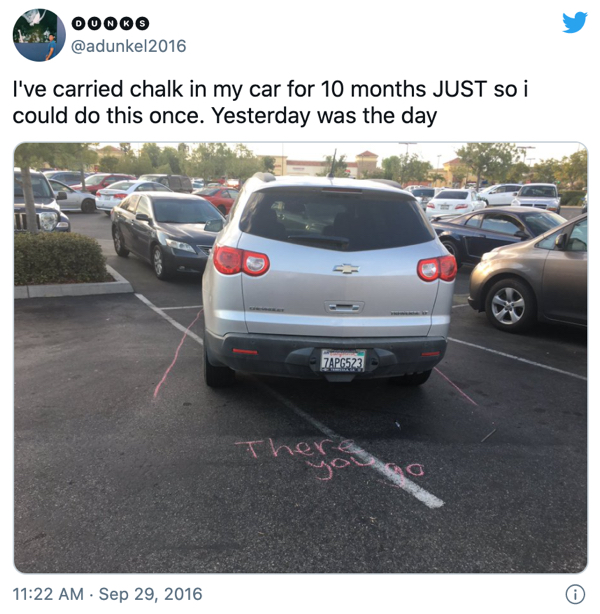Open the DUNKS profile avatar
Viewport: 600px width, 614px height.
point(39,35)
